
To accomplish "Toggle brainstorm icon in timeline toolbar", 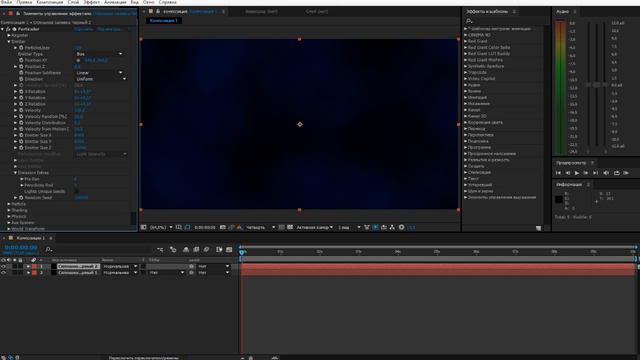I will pos(219,249).
